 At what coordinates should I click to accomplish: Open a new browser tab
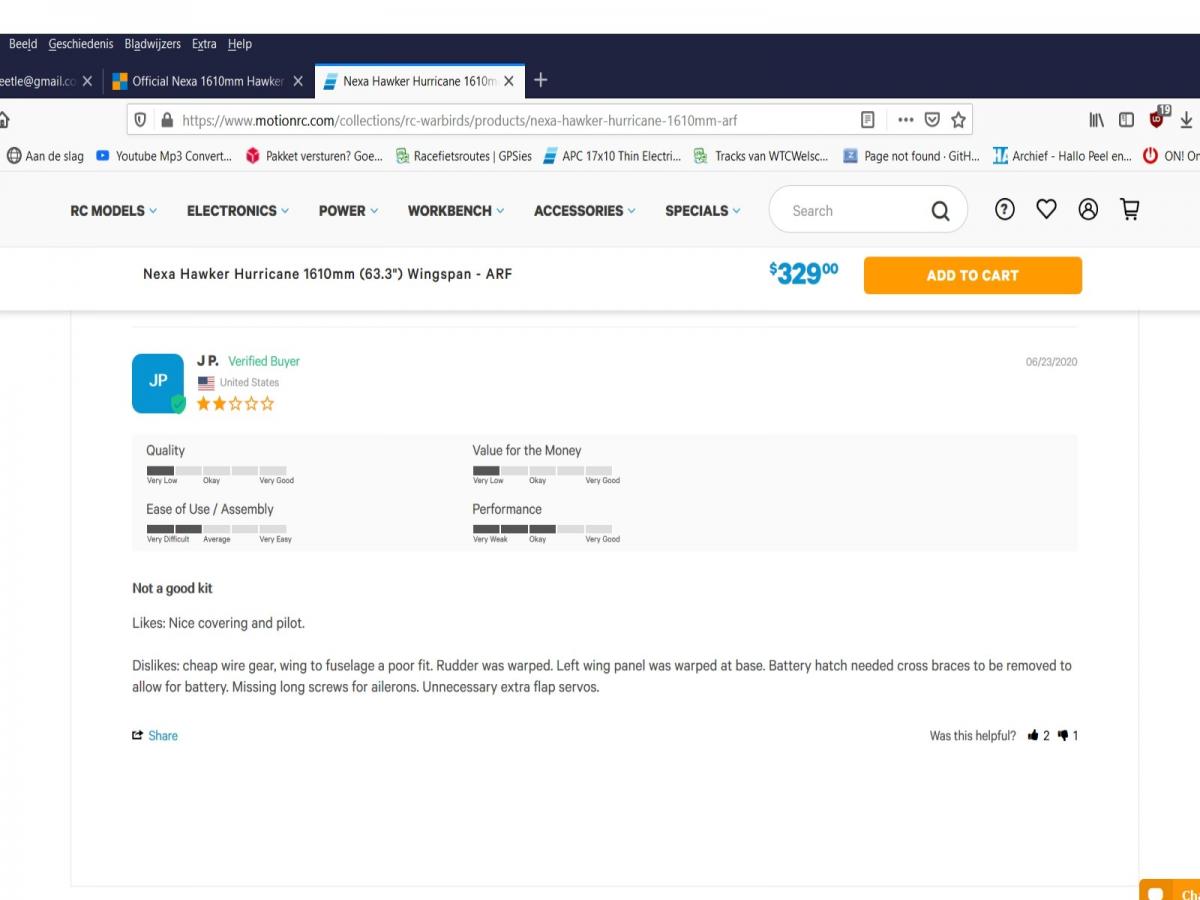click(540, 80)
